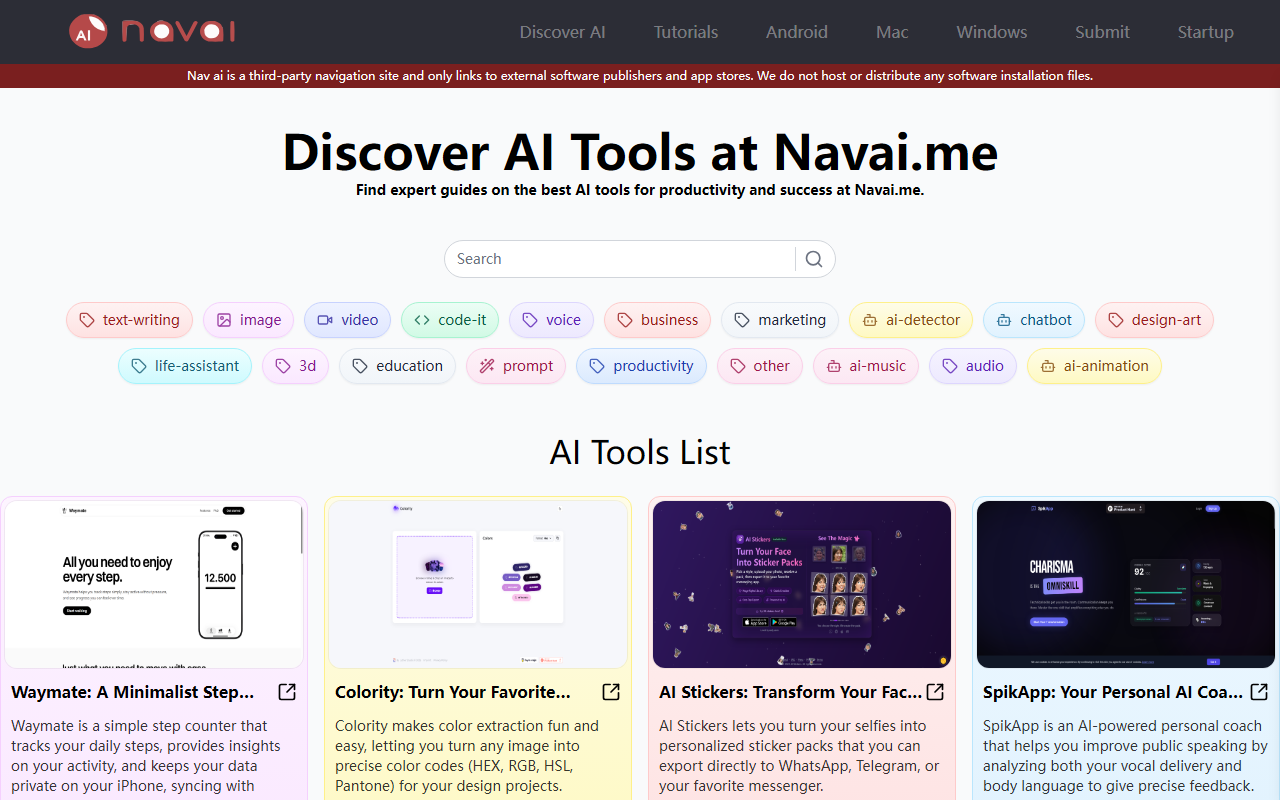The image size is (1280, 800).
Task: Select the business category tag
Action: [657, 320]
